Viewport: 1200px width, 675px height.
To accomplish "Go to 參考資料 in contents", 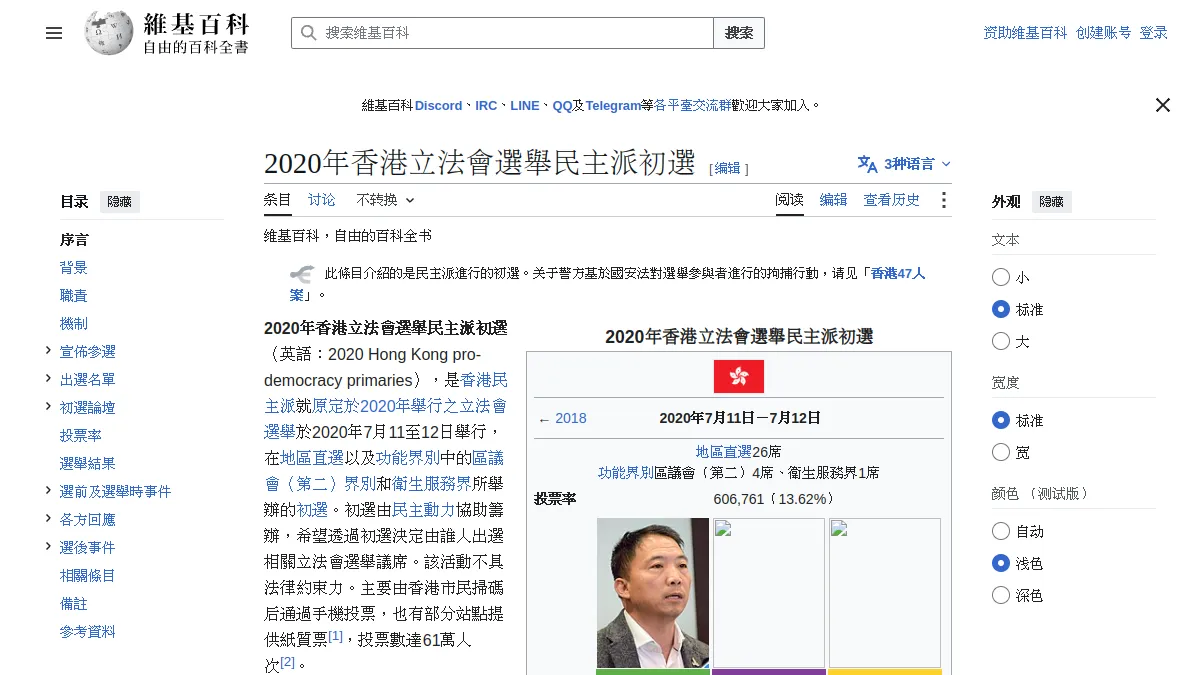I will pos(88,632).
